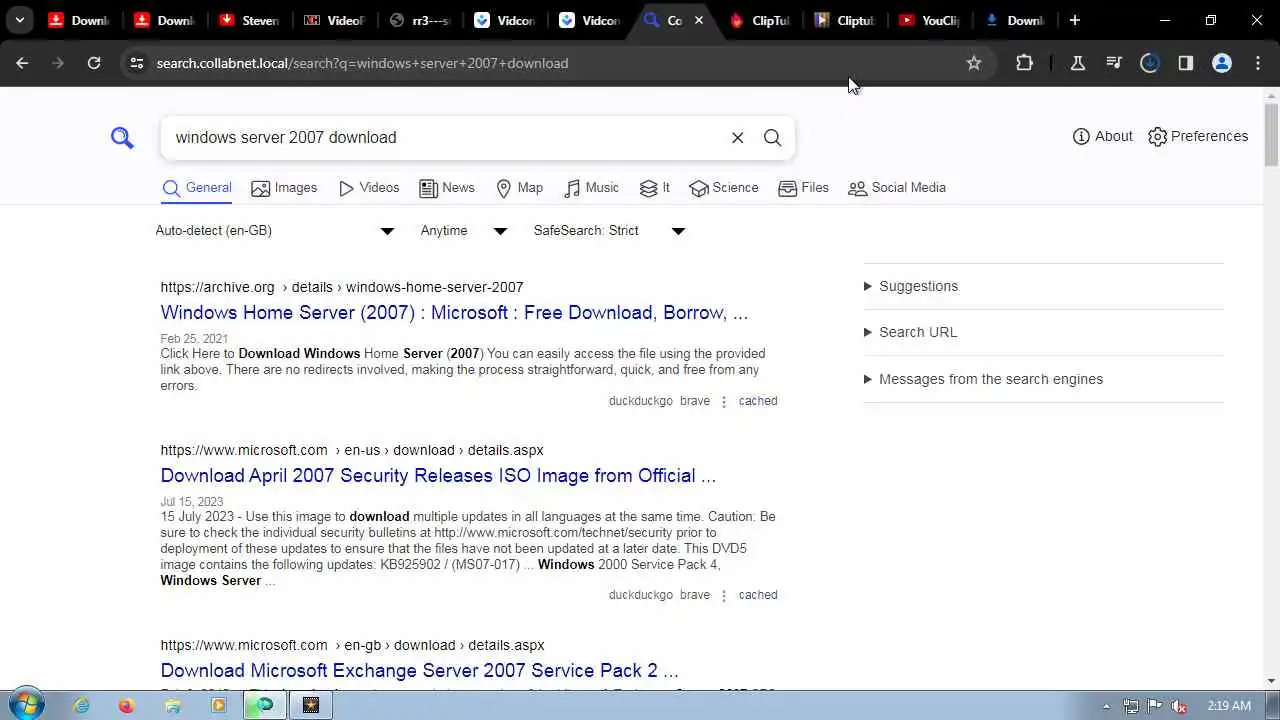Reload the page
The image size is (1280, 720).
[x=94, y=63]
